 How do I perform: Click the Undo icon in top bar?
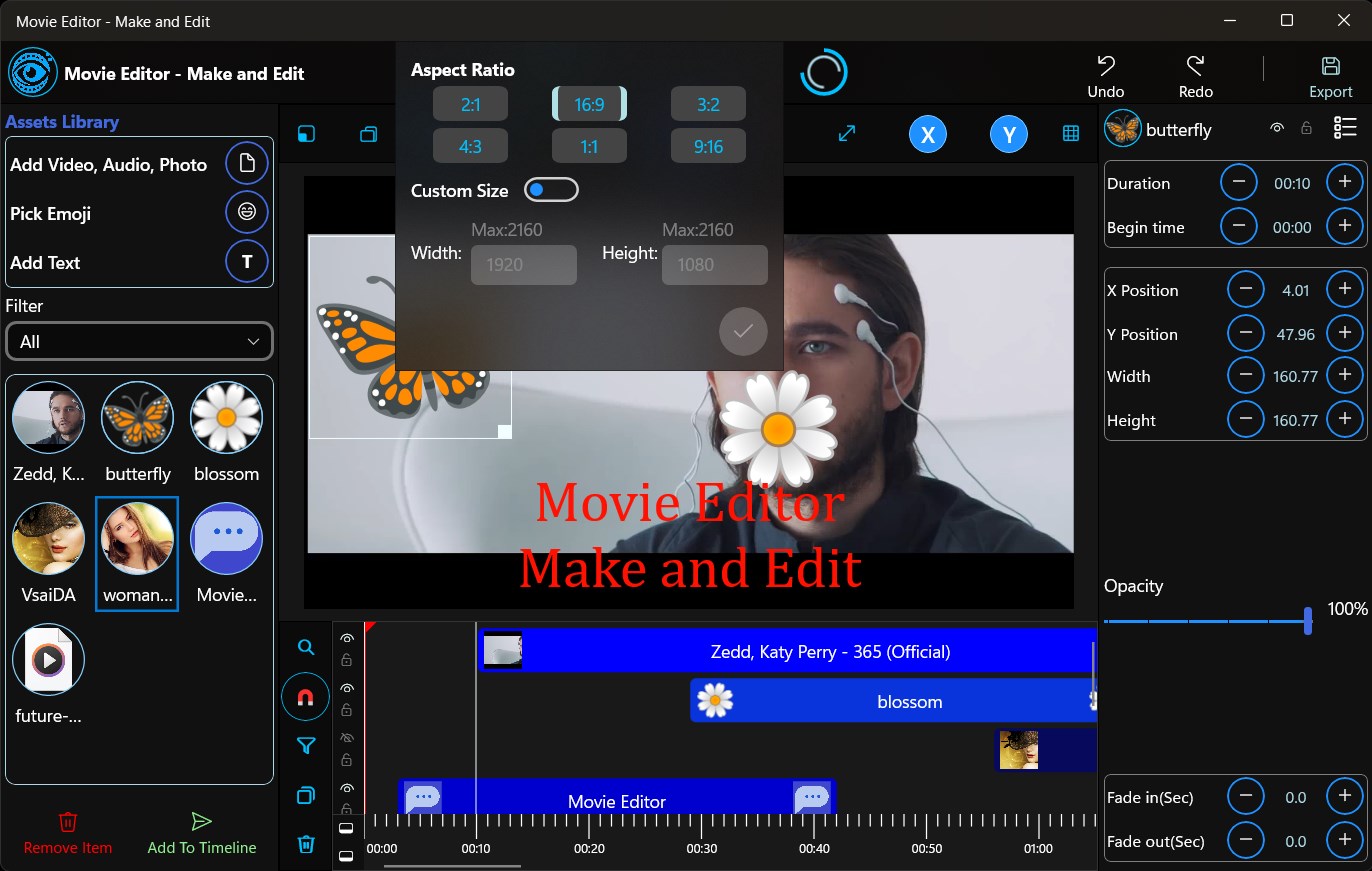tap(1105, 66)
